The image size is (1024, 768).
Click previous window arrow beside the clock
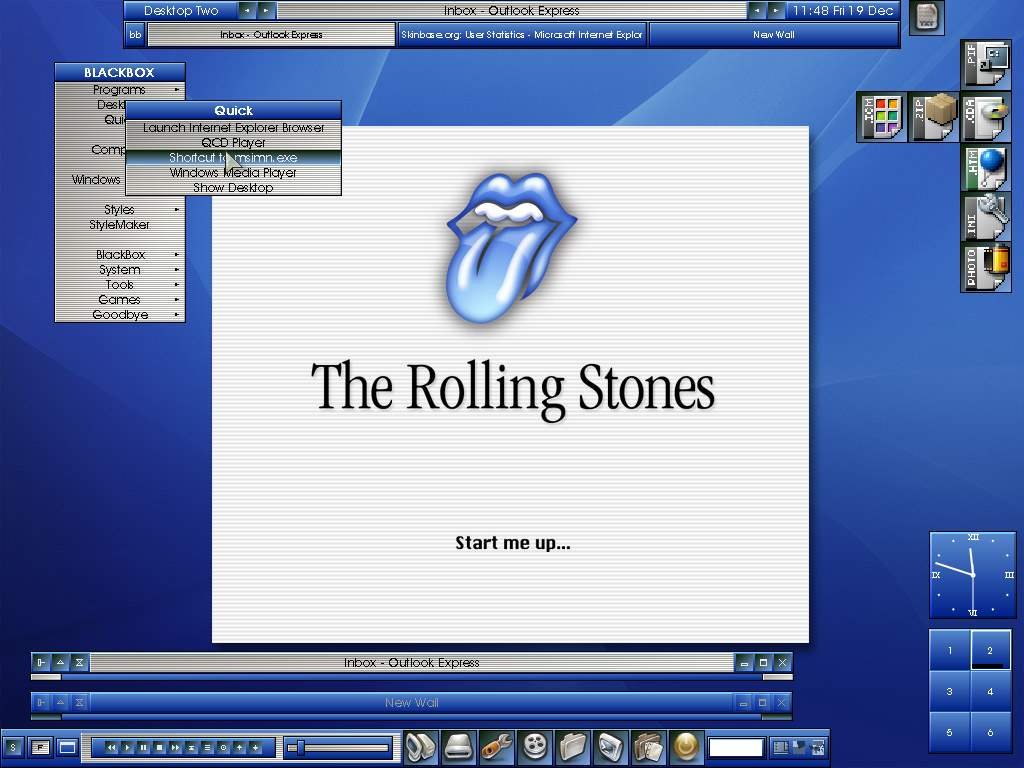tap(757, 10)
